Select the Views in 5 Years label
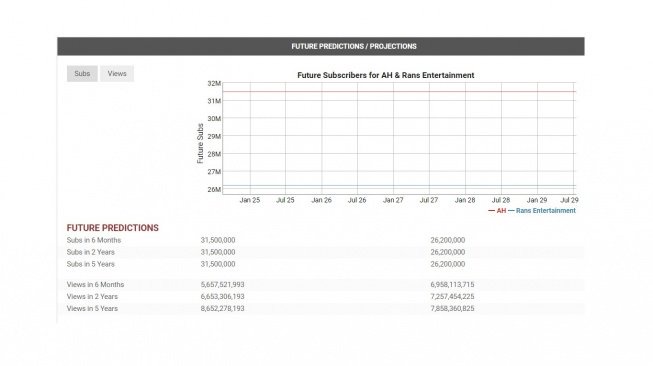 [92, 309]
